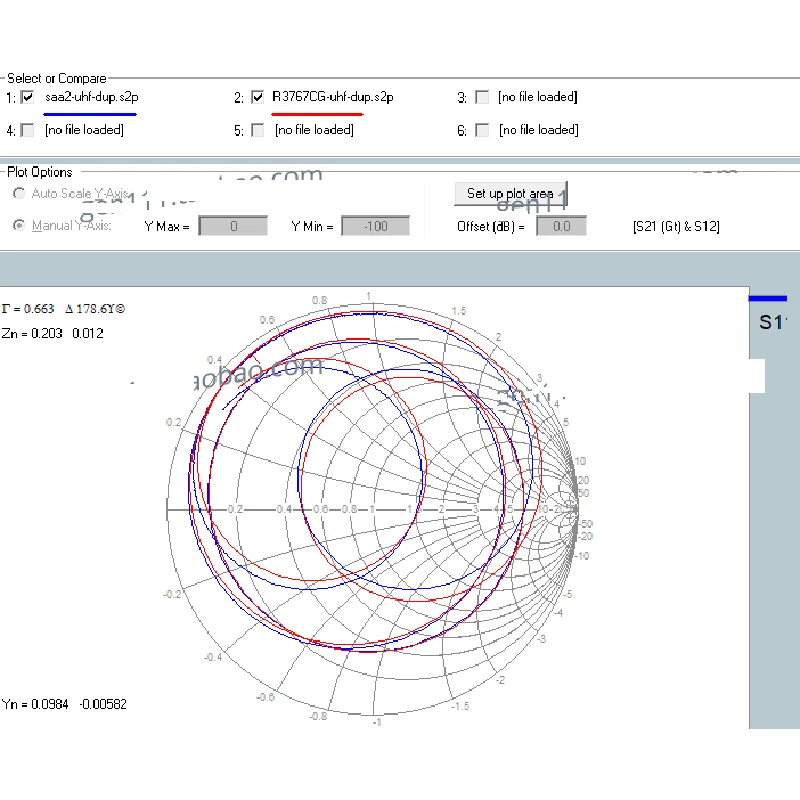
Task: Focus the Y Min value box
Action: click(375, 226)
